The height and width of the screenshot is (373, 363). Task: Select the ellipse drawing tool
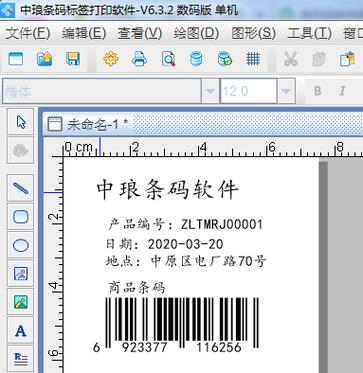click(x=21, y=246)
